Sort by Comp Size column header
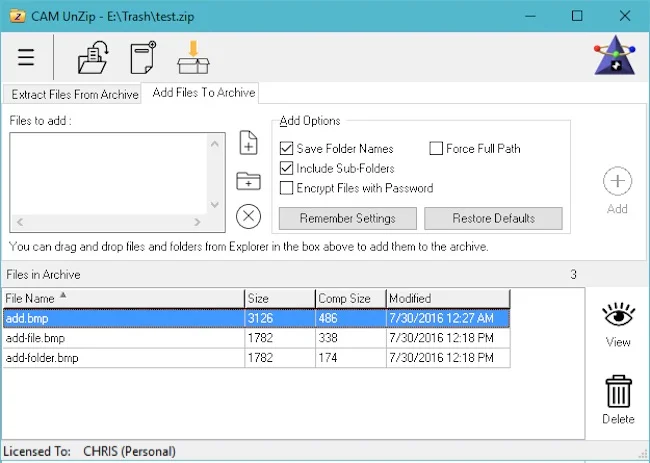The height and width of the screenshot is (463, 650). [350, 298]
